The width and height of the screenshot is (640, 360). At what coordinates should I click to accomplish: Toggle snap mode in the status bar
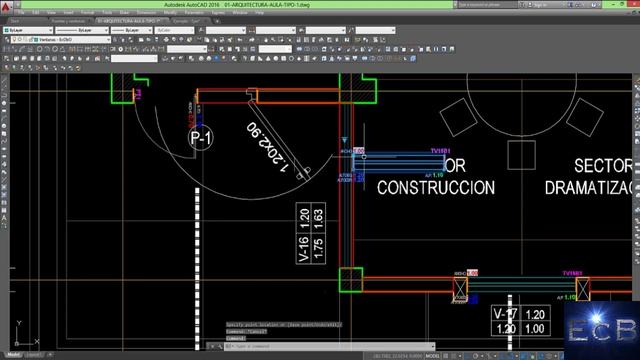pyautogui.click(x=454, y=356)
